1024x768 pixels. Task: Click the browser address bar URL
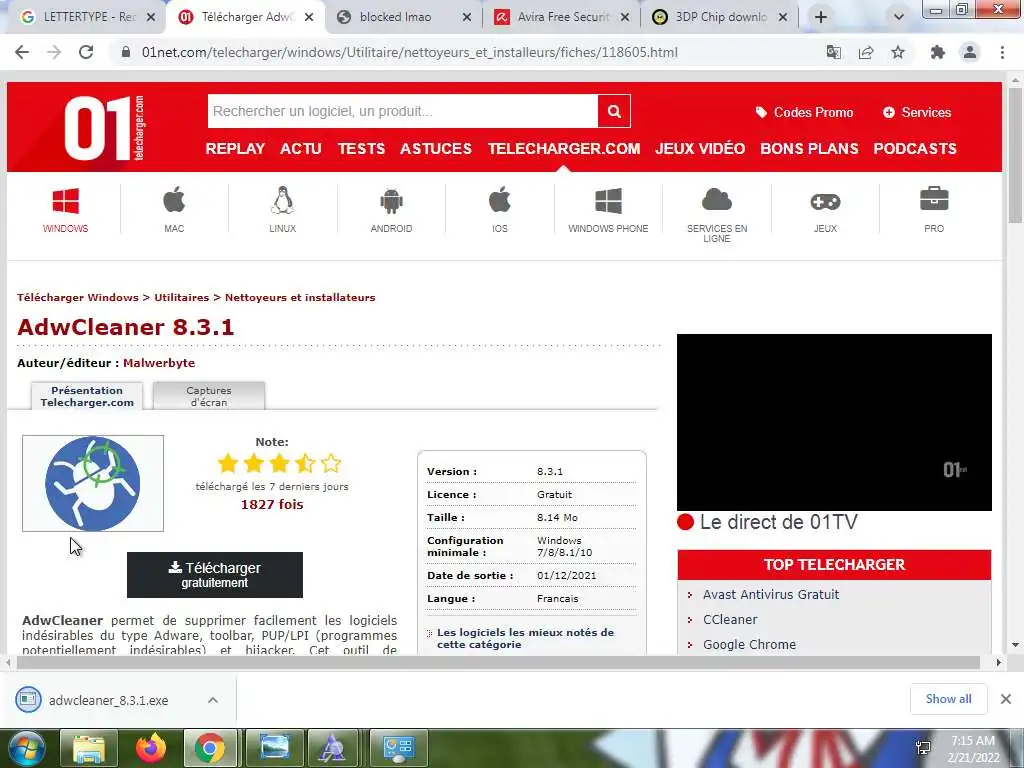tap(409, 52)
